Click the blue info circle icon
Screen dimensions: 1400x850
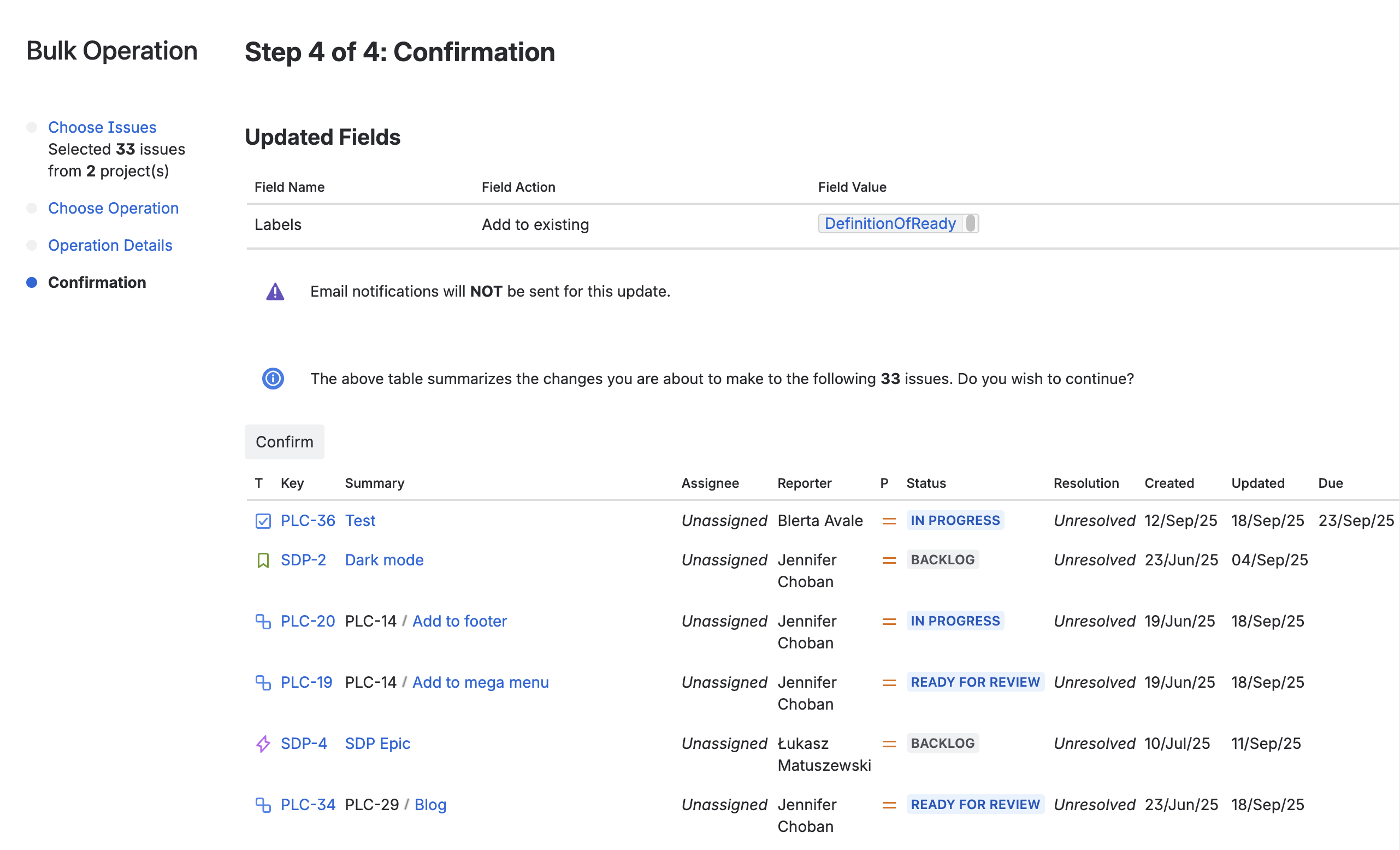273,379
